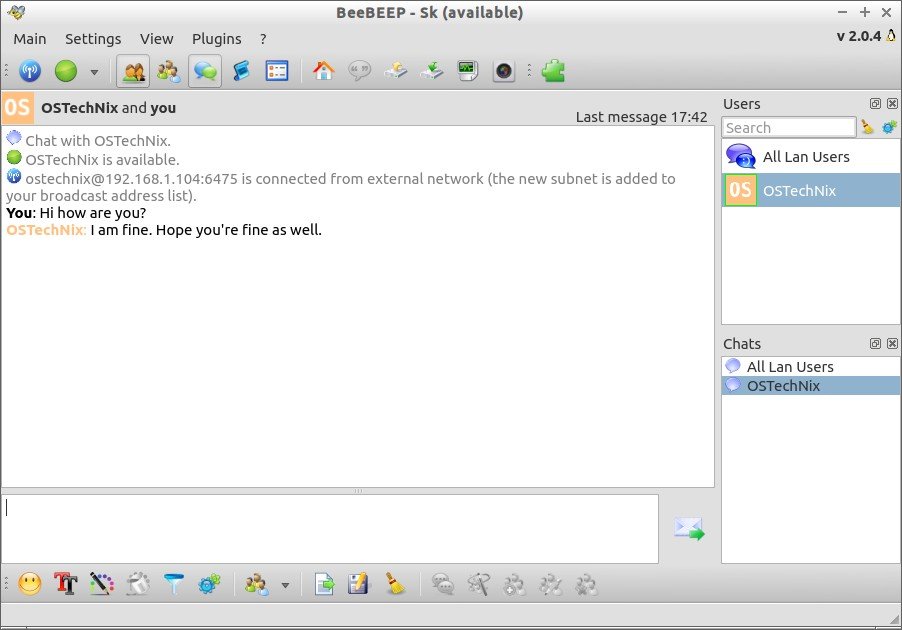Click the grayed chat bubbles icon at bottom
The image size is (902, 630).
pos(442,585)
